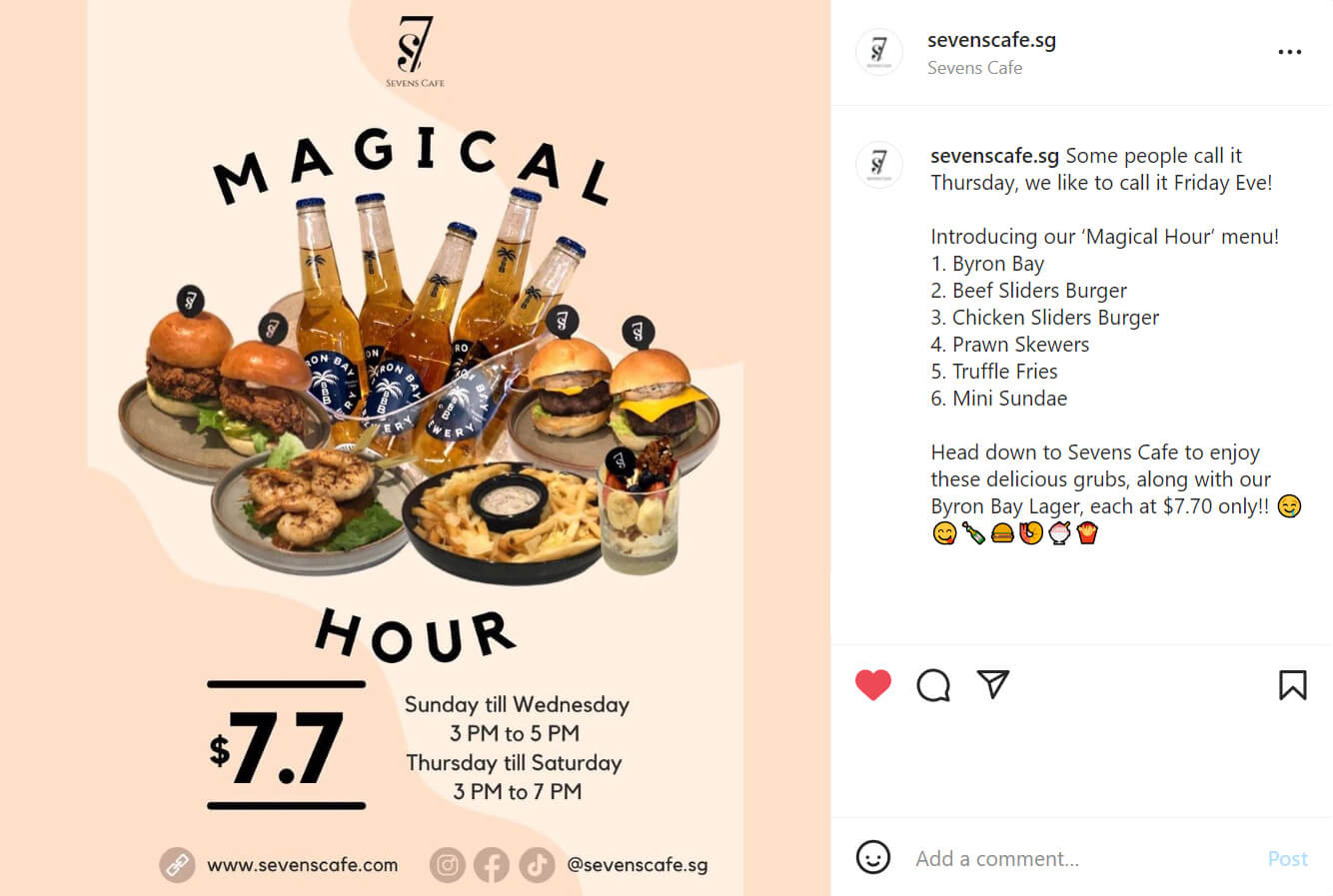Click the TikTok icon on the poster
This screenshot has width=1333, height=896.
point(537,865)
